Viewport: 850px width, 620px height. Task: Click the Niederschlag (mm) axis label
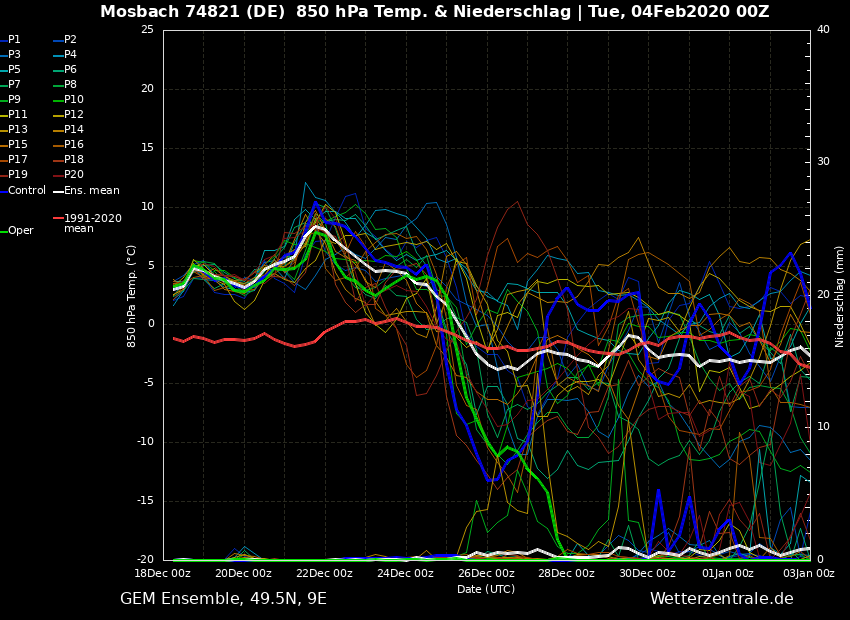840,296
